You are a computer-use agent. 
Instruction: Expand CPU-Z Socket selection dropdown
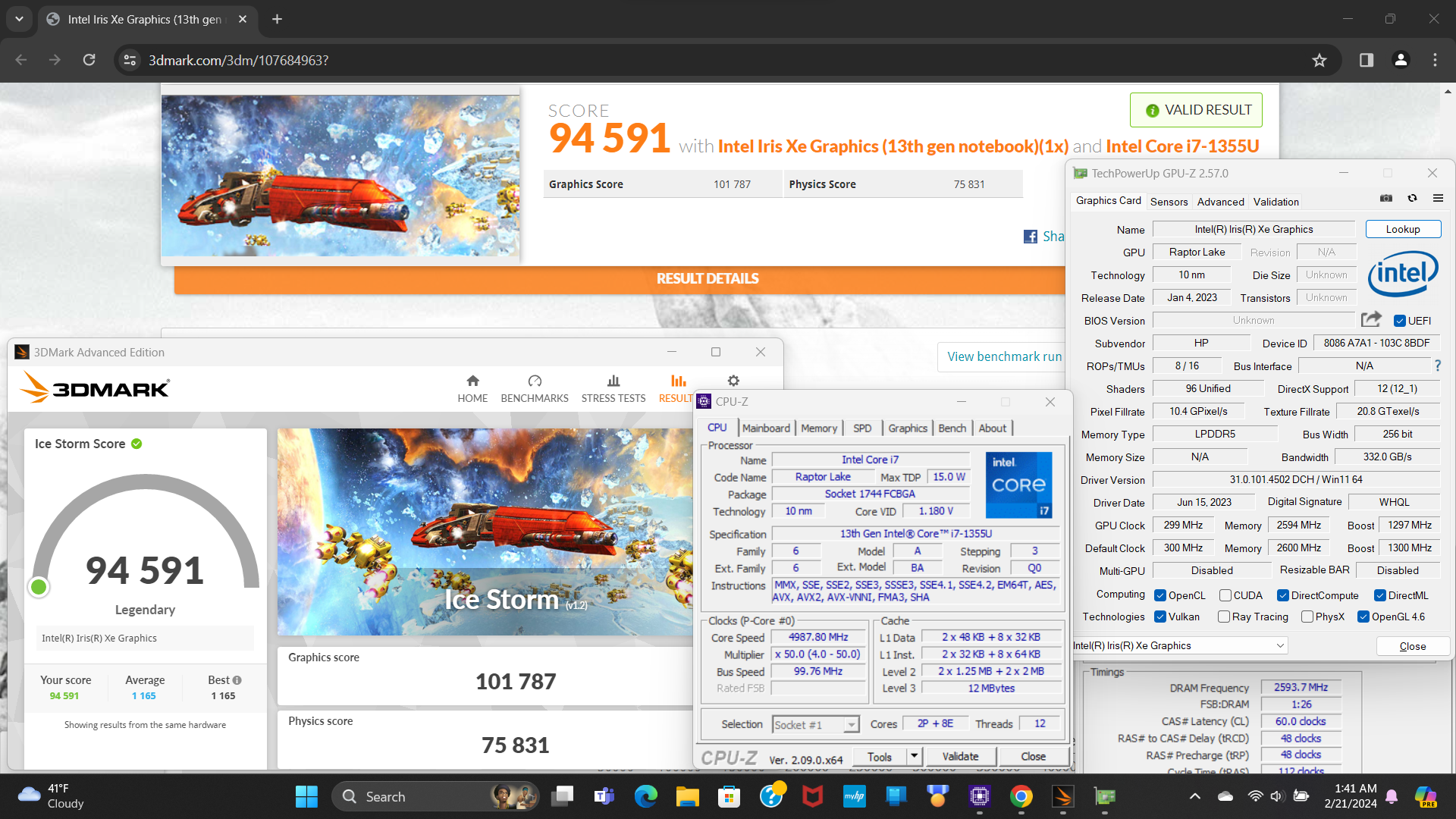pyautogui.click(x=852, y=725)
